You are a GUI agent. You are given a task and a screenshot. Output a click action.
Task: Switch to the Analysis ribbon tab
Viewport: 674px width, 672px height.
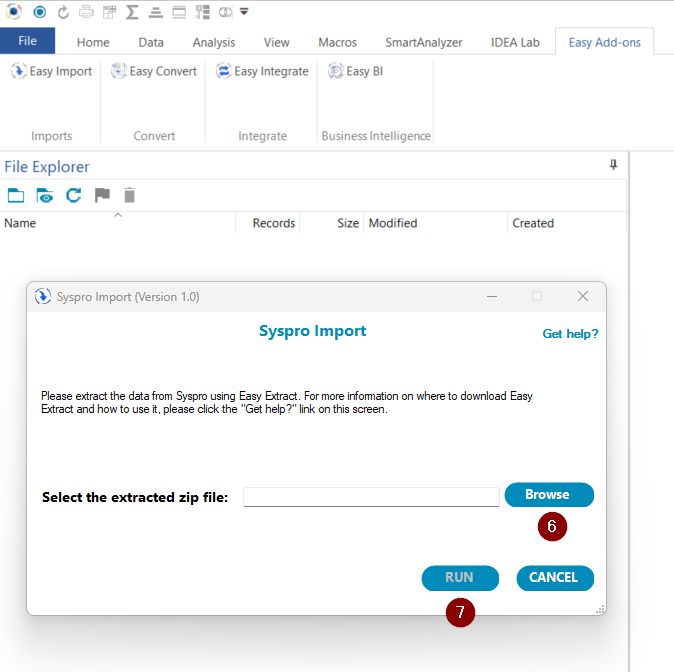click(214, 42)
